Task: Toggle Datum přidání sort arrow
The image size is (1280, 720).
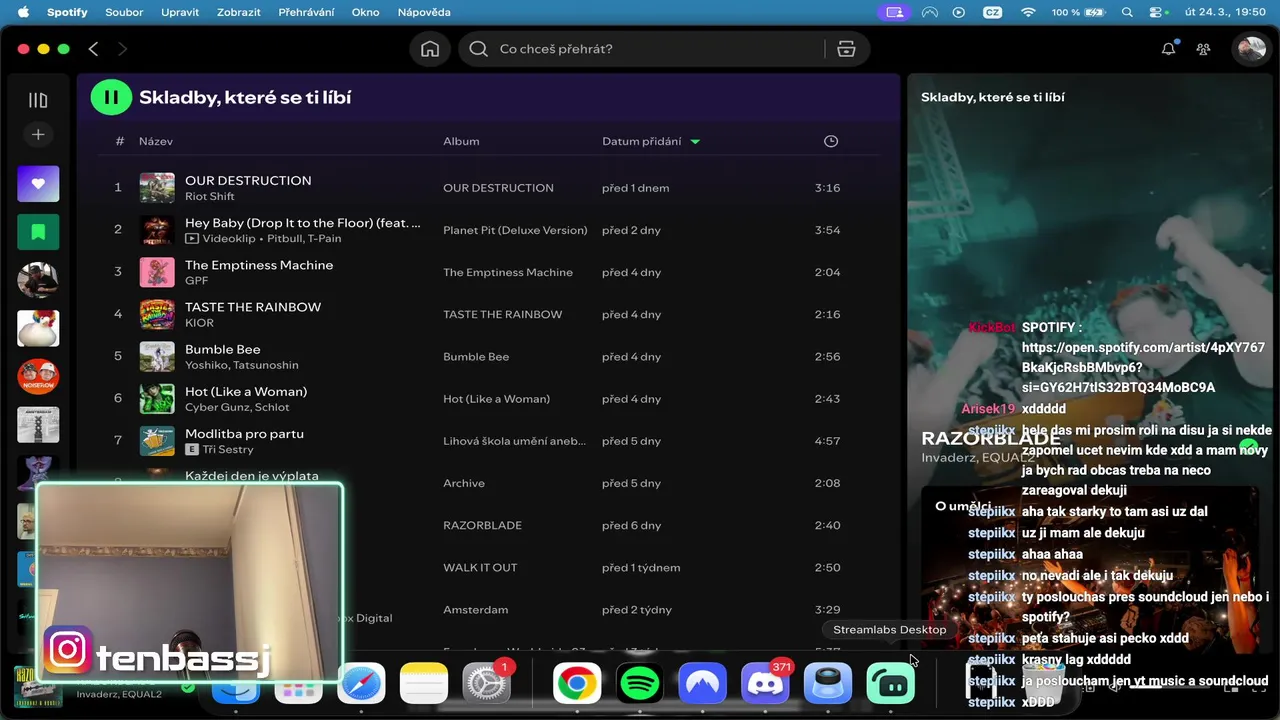Action: (x=695, y=141)
